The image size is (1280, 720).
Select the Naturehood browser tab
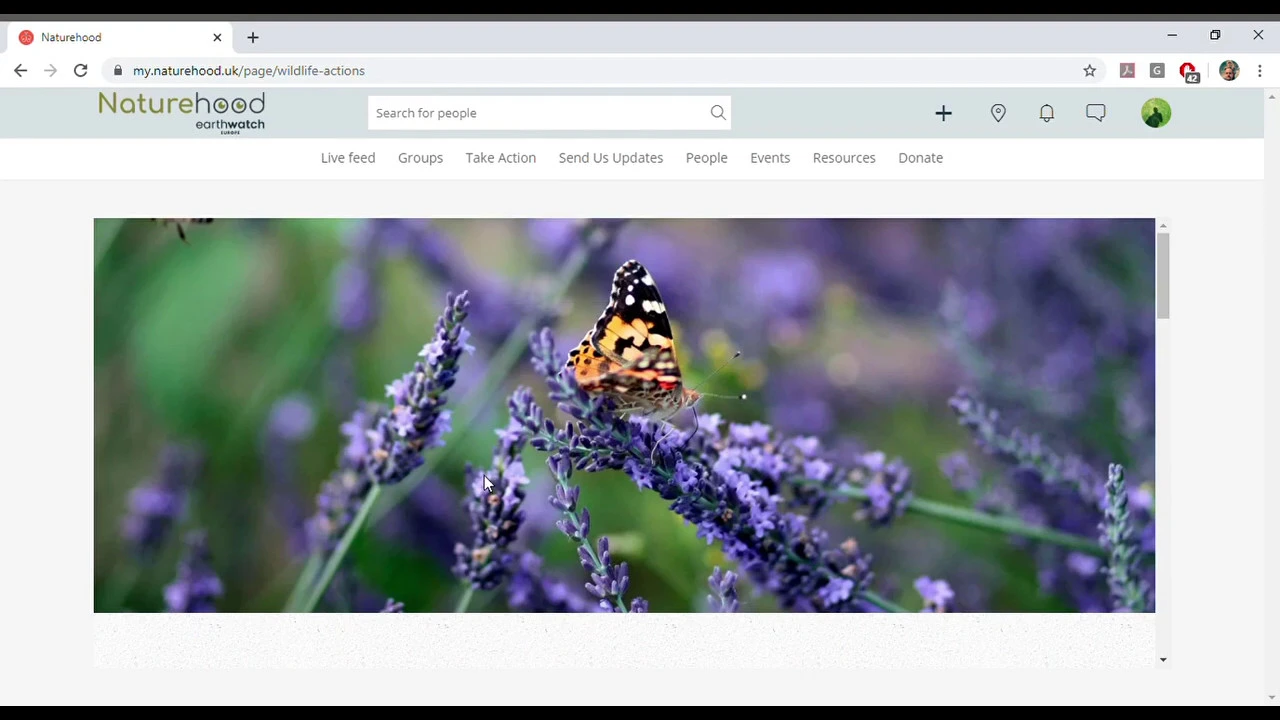120,37
